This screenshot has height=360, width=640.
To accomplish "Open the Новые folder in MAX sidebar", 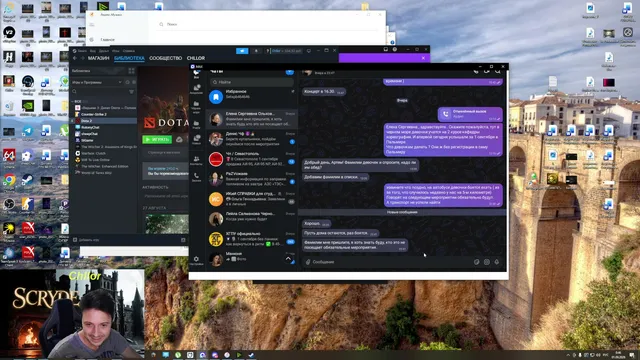I will coord(196,140).
